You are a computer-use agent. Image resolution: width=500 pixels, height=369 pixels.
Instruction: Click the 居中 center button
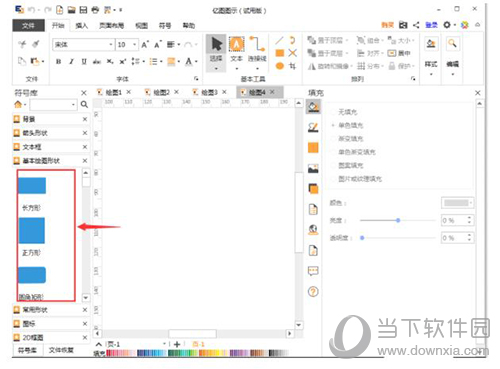(399, 53)
